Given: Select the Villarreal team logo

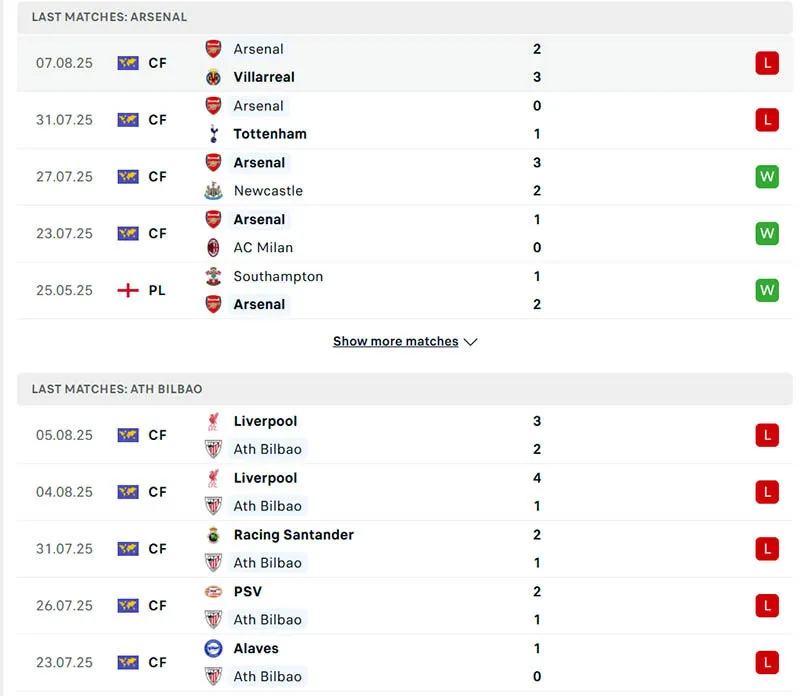Looking at the screenshot, I should pyautogui.click(x=213, y=77).
